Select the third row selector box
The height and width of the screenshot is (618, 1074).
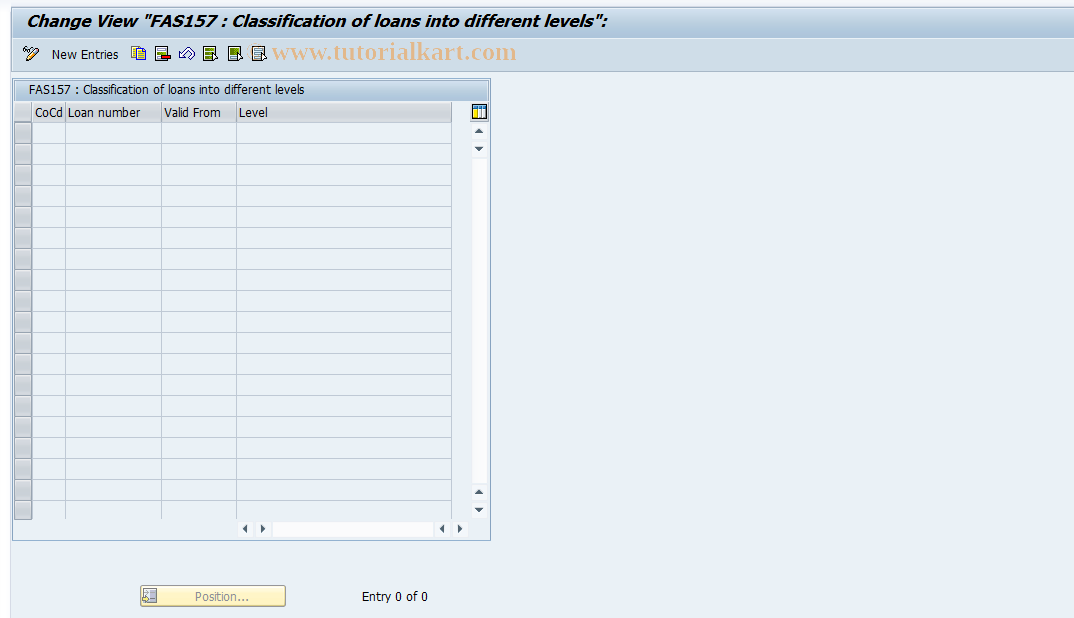coord(23,175)
